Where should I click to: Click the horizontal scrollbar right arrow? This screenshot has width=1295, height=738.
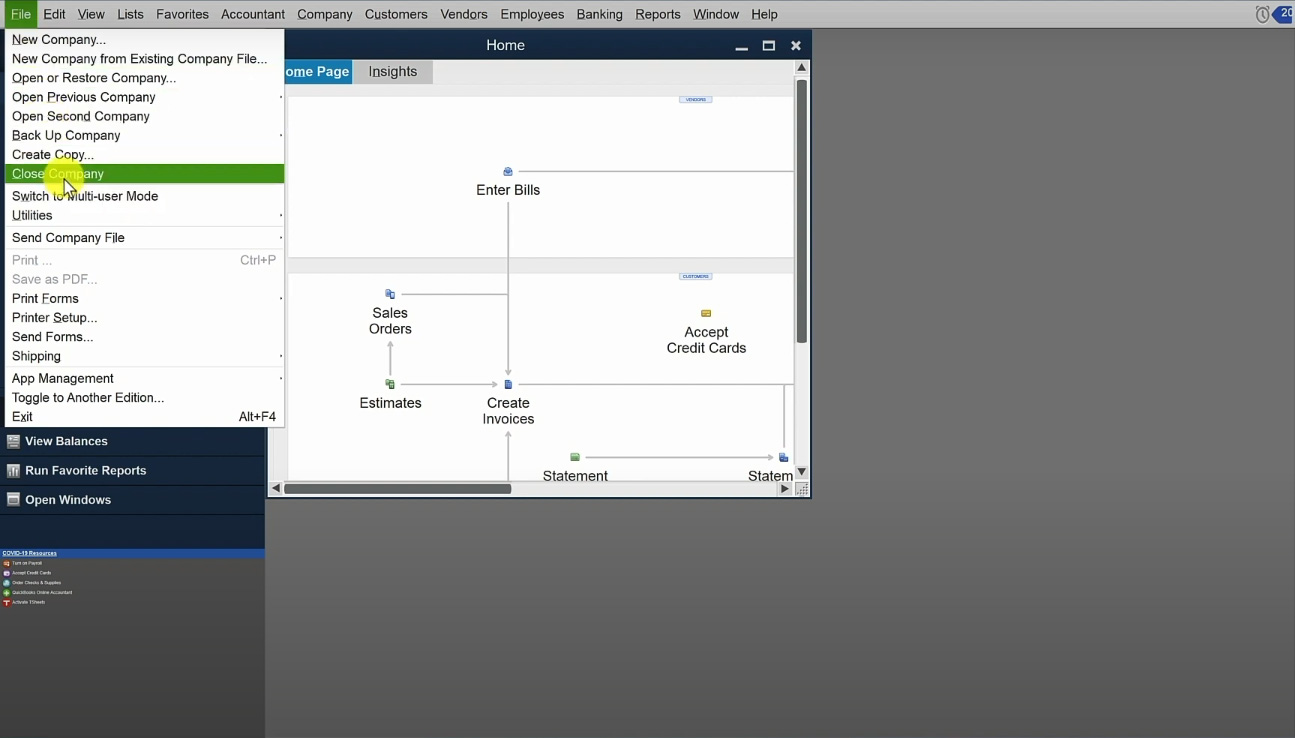click(785, 489)
